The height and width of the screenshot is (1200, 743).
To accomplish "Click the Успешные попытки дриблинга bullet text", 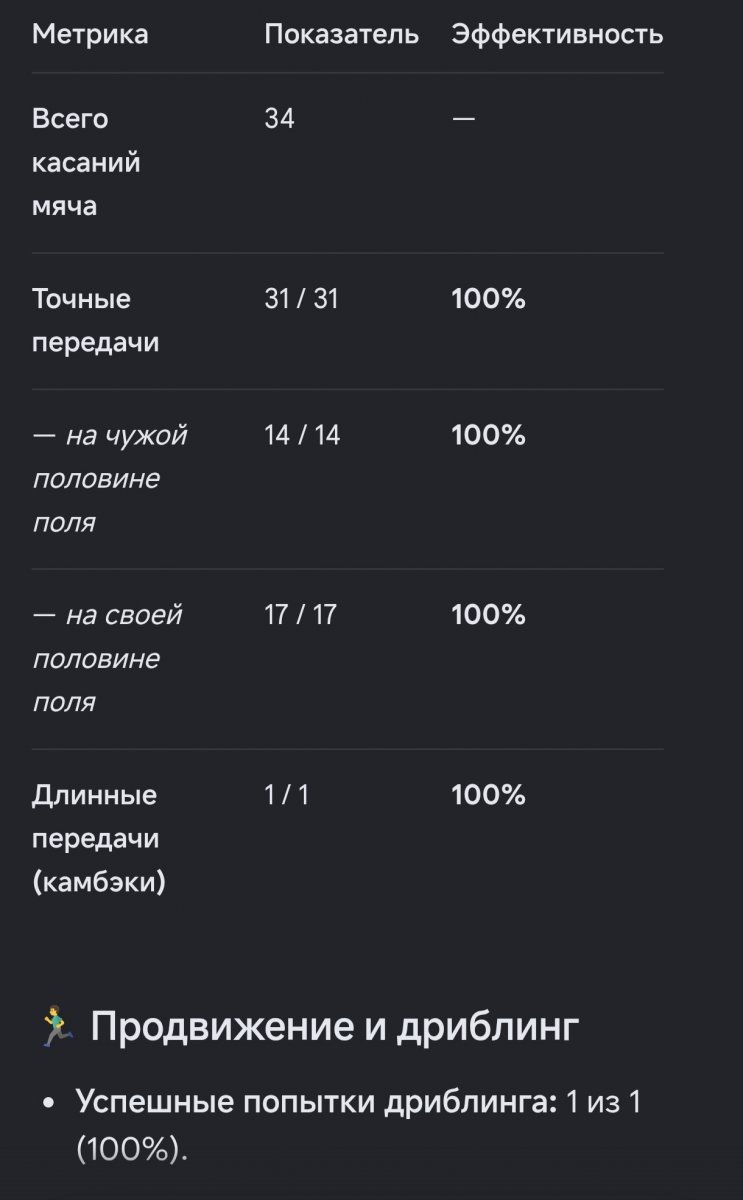I will pyautogui.click(x=317, y=1103).
